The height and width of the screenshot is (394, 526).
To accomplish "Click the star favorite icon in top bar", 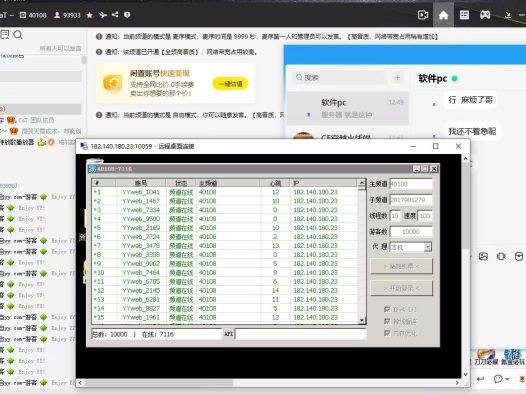I will [90, 15].
